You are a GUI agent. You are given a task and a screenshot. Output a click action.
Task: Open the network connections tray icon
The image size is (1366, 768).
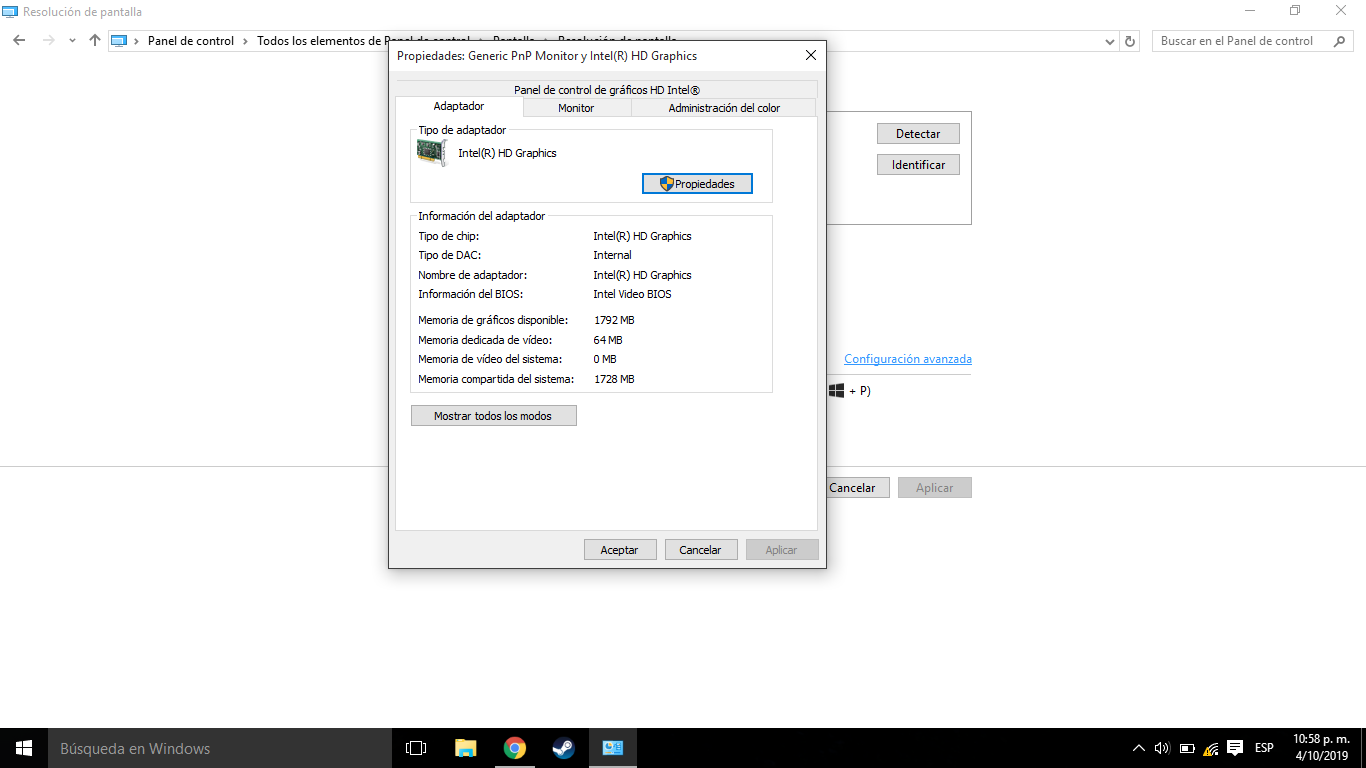click(1211, 748)
